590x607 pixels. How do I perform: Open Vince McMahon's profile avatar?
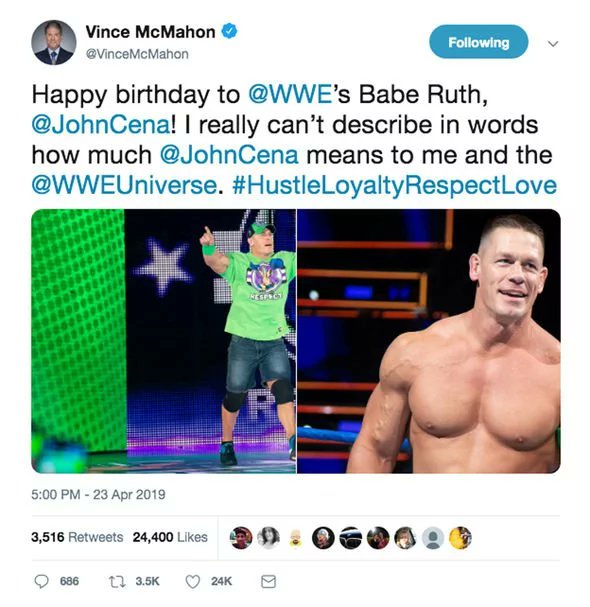(x=53, y=43)
